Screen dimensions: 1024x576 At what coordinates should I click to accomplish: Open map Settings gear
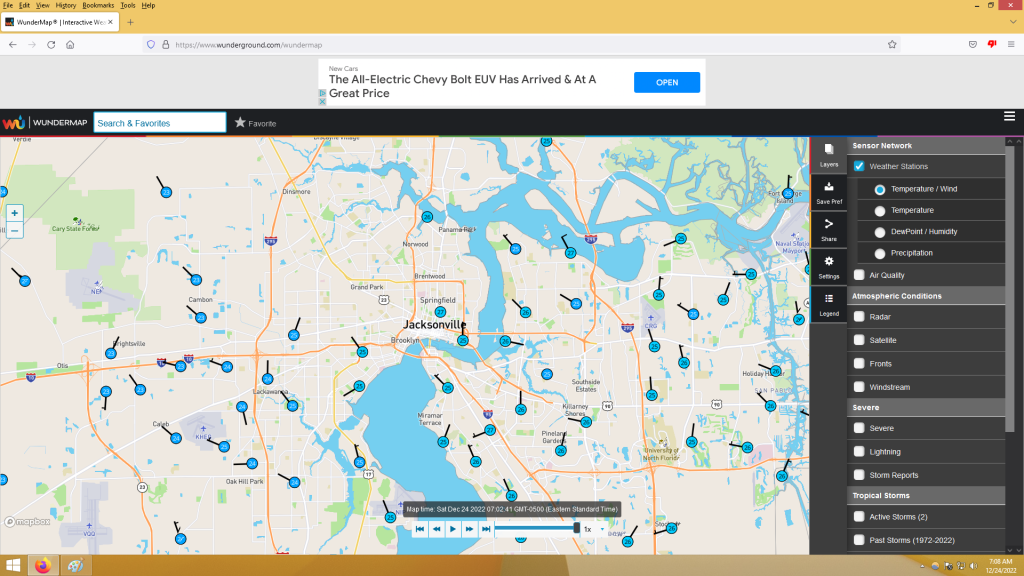(828, 265)
